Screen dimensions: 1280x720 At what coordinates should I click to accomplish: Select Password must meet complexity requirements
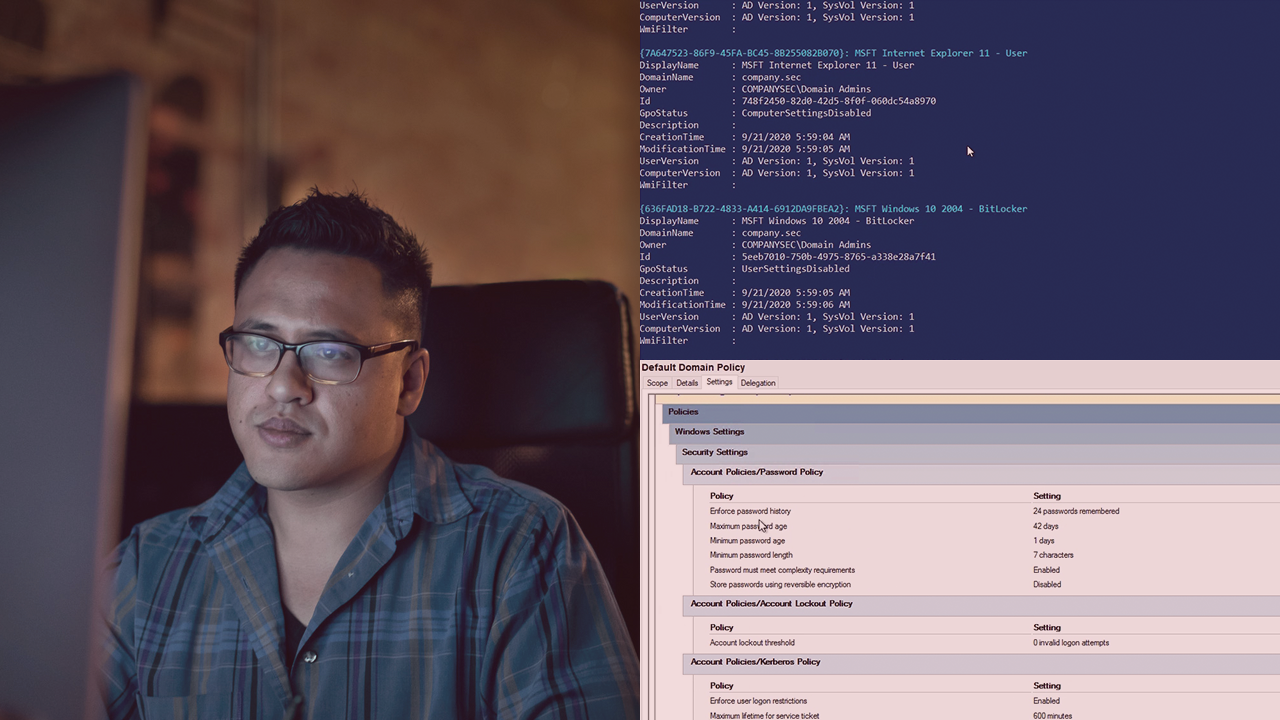(782, 570)
